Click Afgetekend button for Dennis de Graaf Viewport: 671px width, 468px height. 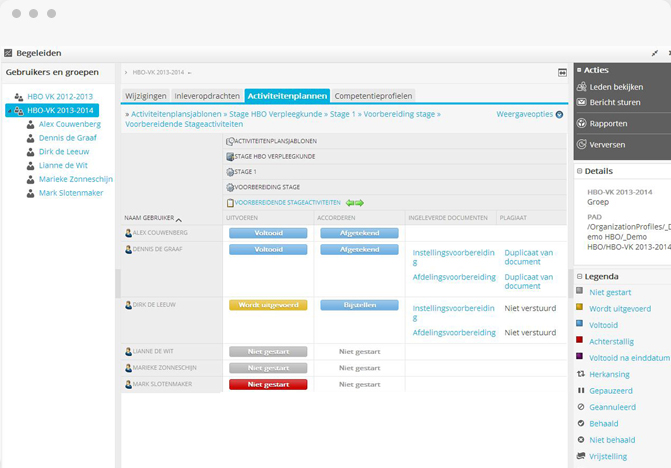click(x=359, y=249)
